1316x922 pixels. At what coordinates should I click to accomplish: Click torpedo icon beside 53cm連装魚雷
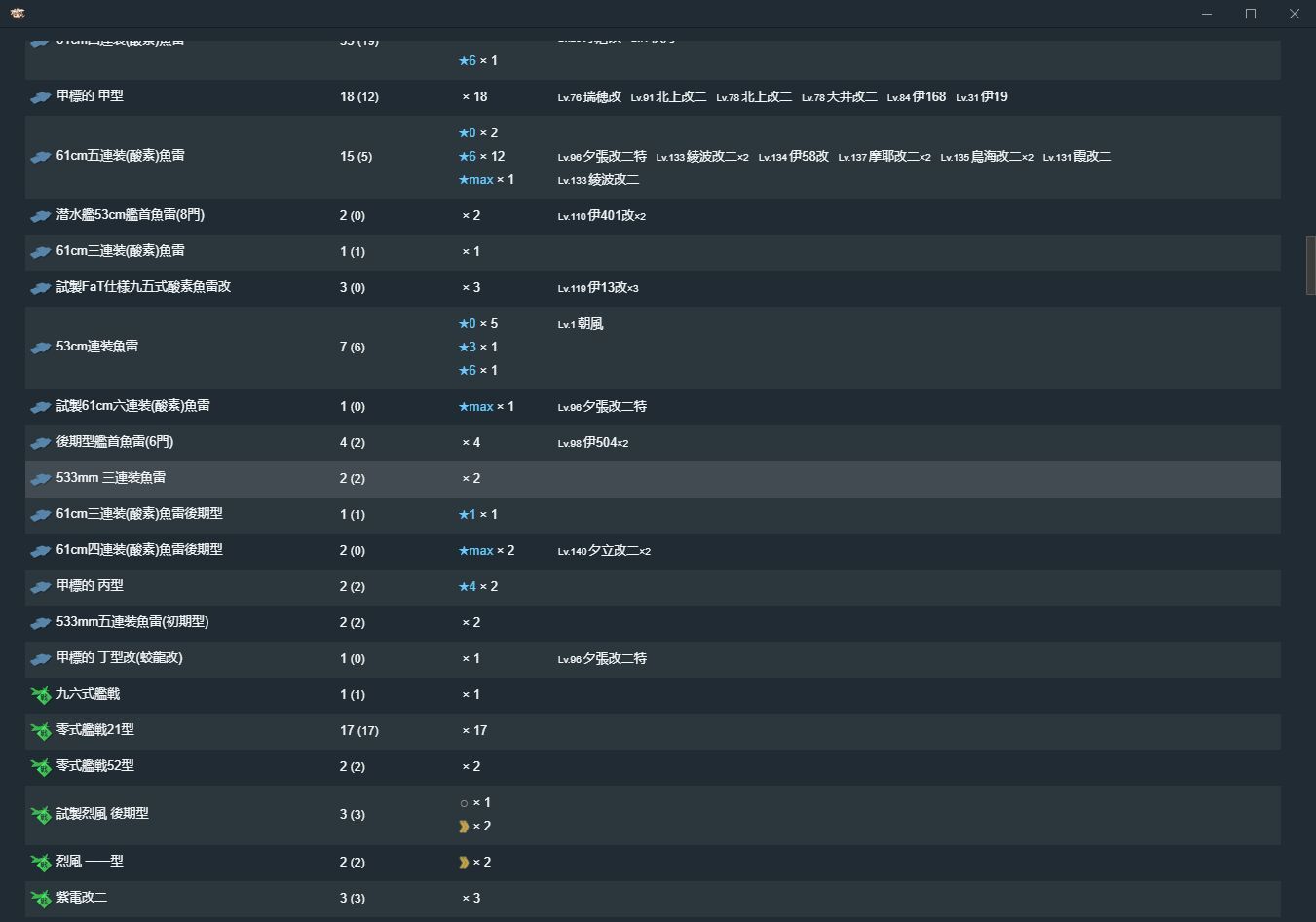coord(40,348)
